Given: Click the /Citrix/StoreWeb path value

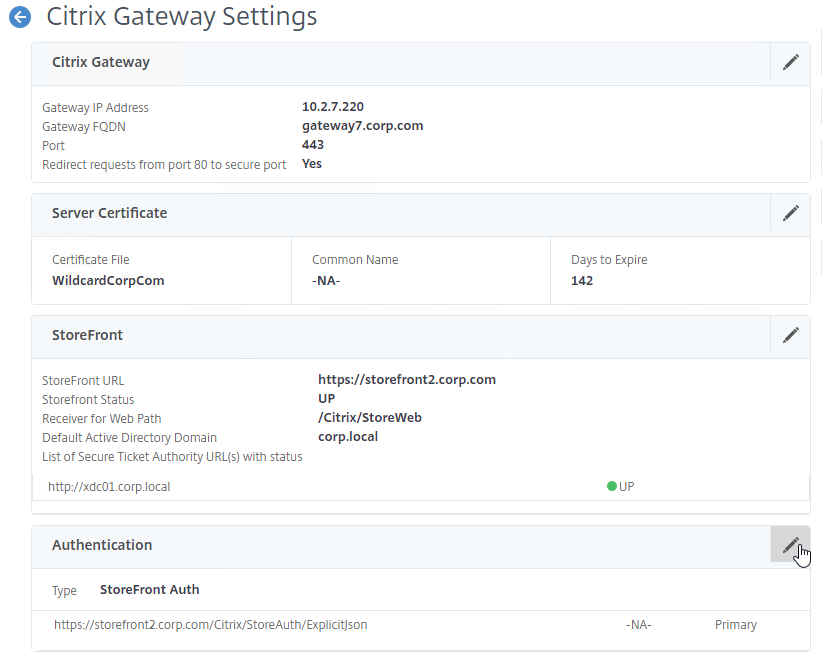Looking at the screenshot, I should pos(369,418).
